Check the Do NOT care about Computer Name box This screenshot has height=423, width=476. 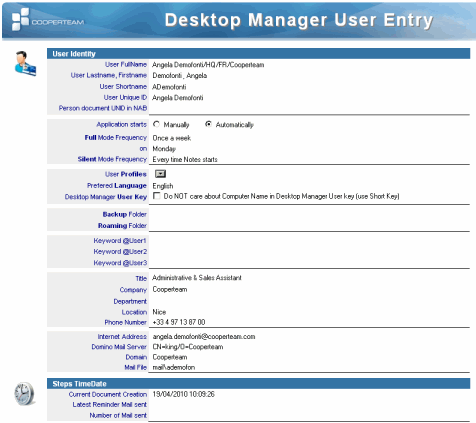click(157, 196)
